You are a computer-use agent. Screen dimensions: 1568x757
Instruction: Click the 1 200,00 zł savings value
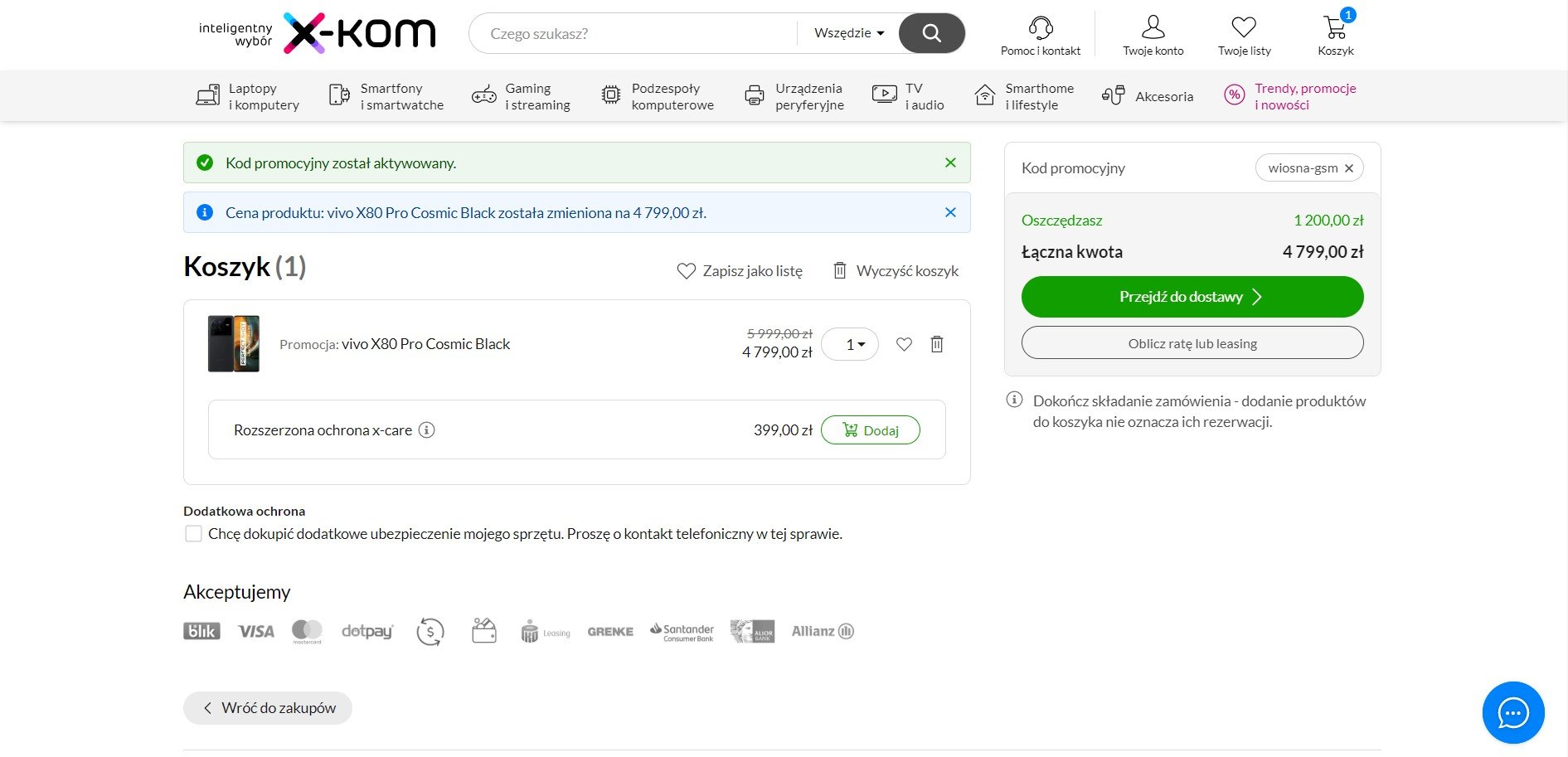pos(1328,221)
